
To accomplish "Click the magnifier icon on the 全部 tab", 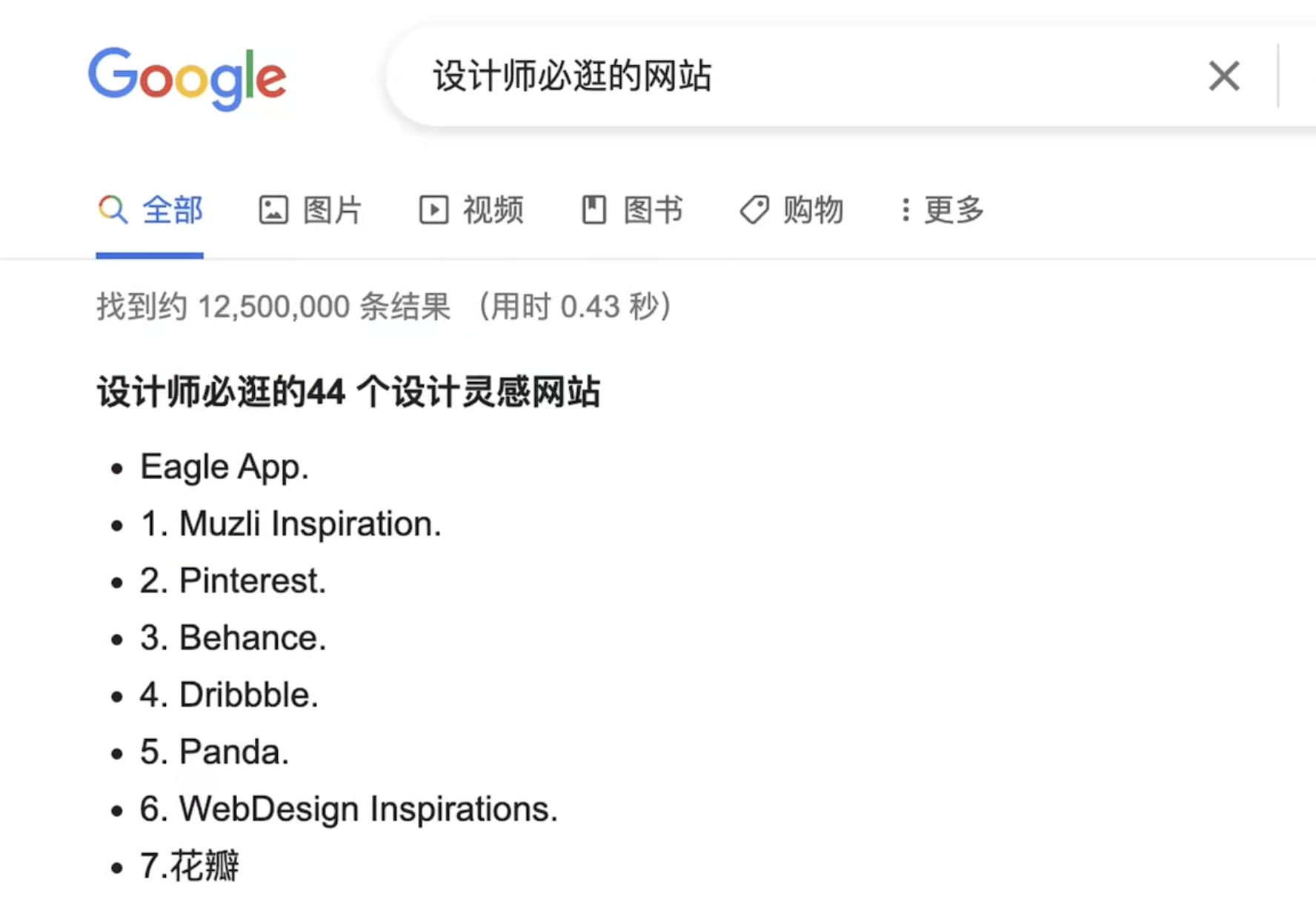I will [x=113, y=210].
